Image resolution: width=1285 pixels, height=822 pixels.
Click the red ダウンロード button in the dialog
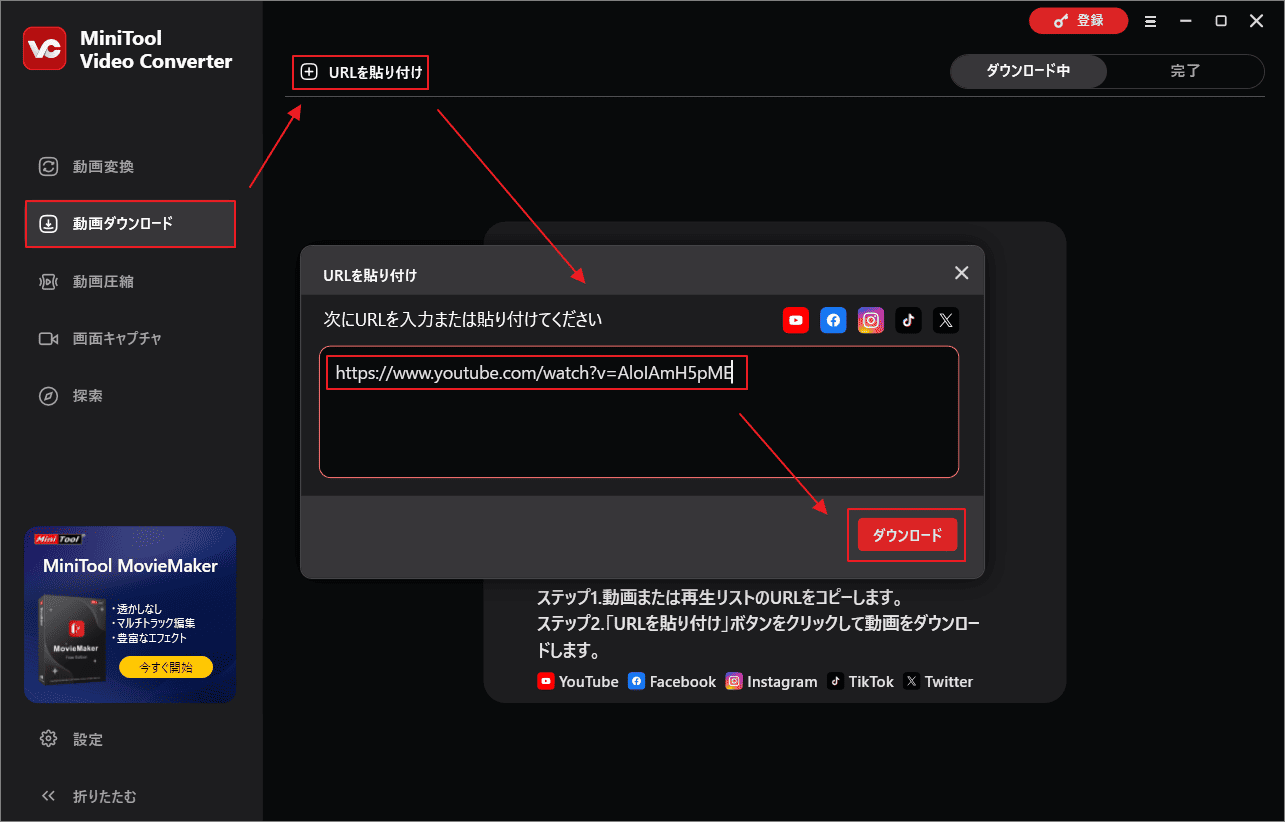[x=907, y=536]
